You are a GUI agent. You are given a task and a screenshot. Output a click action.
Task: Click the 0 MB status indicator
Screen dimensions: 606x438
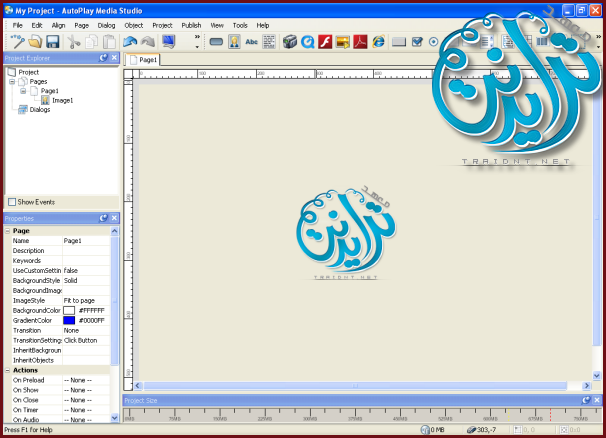433,429
